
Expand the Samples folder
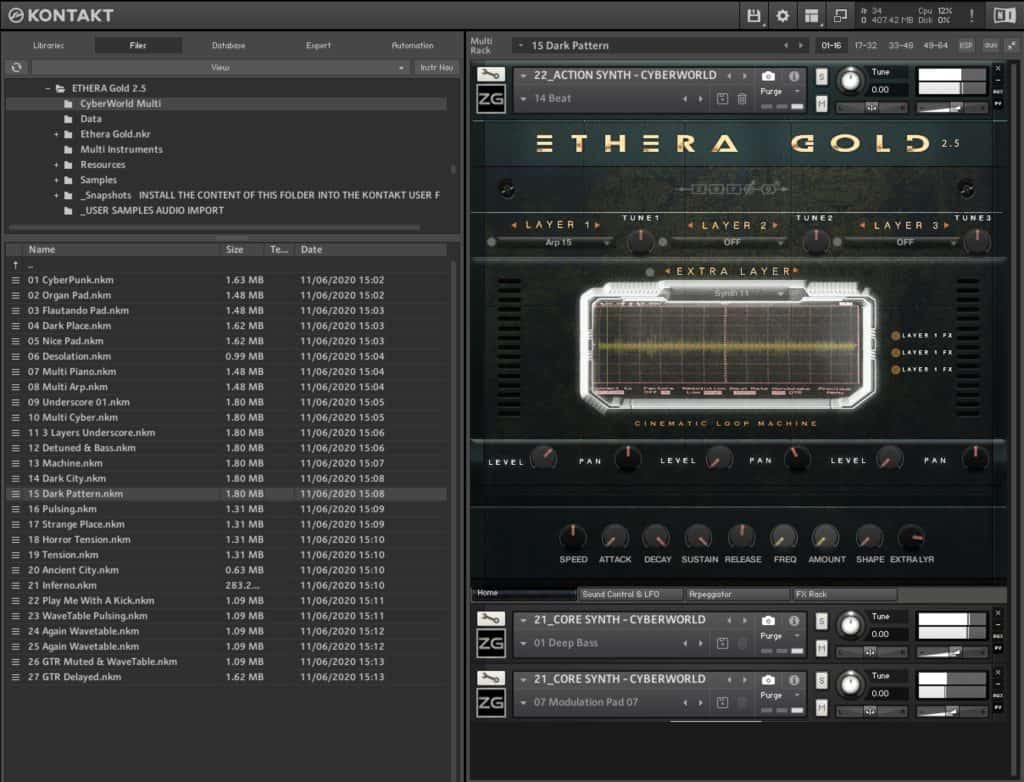(56, 180)
